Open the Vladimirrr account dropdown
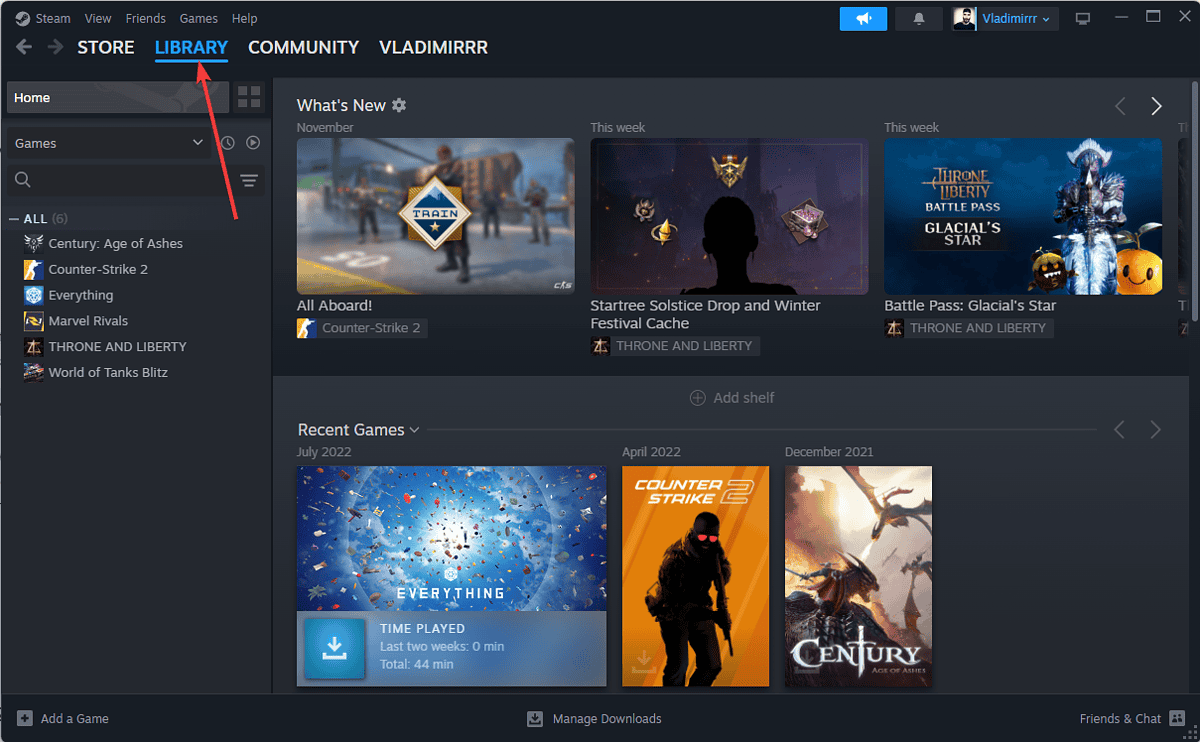The height and width of the screenshot is (742, 1200). pyautogui.click(x=1005, y=19)
